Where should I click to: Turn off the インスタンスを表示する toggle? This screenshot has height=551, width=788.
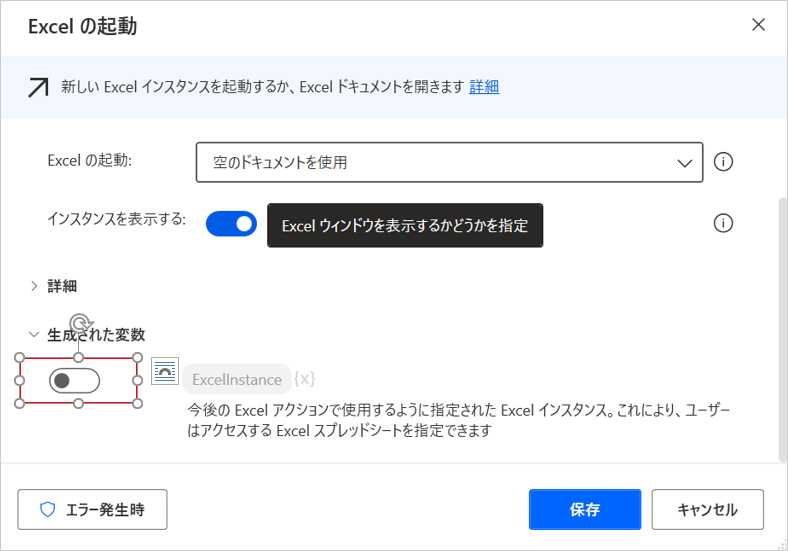tap(231, 223)
